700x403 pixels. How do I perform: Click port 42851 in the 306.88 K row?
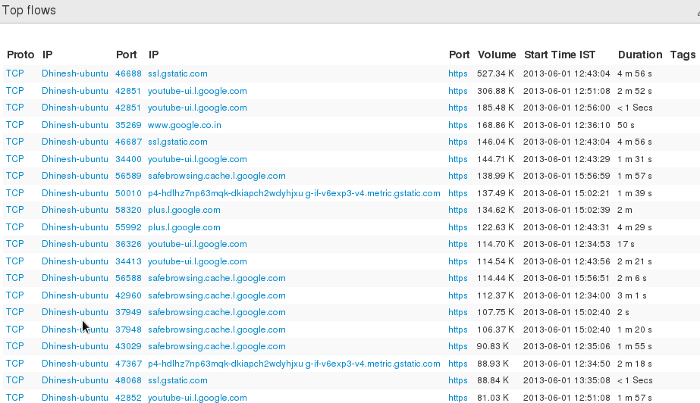pyautogui.click(x=128, y=91)
